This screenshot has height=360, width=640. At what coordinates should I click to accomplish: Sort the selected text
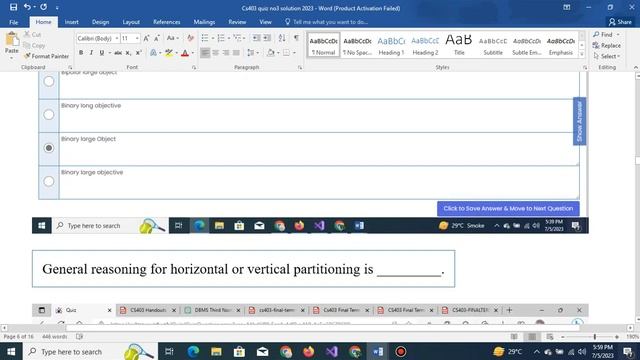[x=282, y=38]
